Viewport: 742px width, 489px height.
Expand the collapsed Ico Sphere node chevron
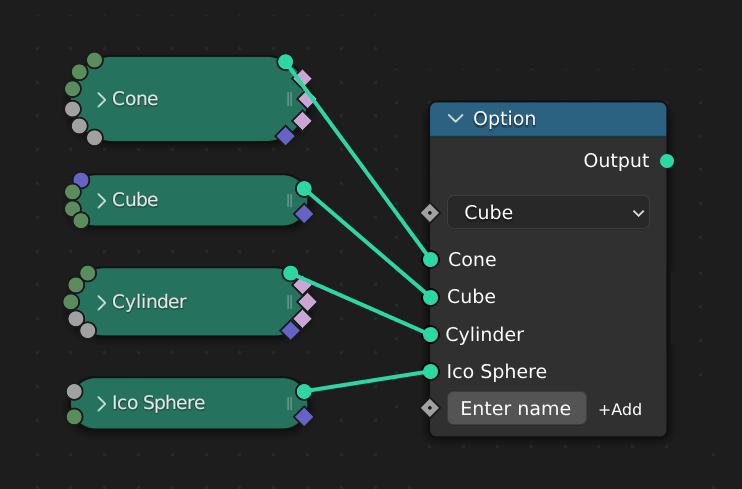point(101,403)
